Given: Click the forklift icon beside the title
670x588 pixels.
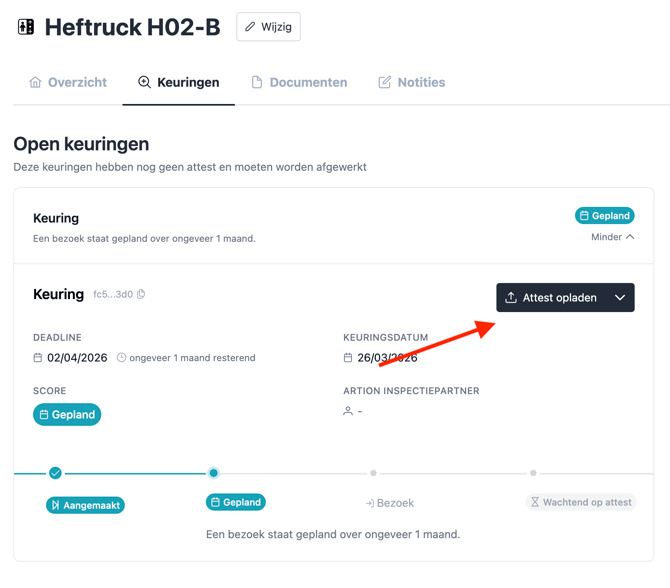Looking at the screenshot, I should (x=26, y=27).
